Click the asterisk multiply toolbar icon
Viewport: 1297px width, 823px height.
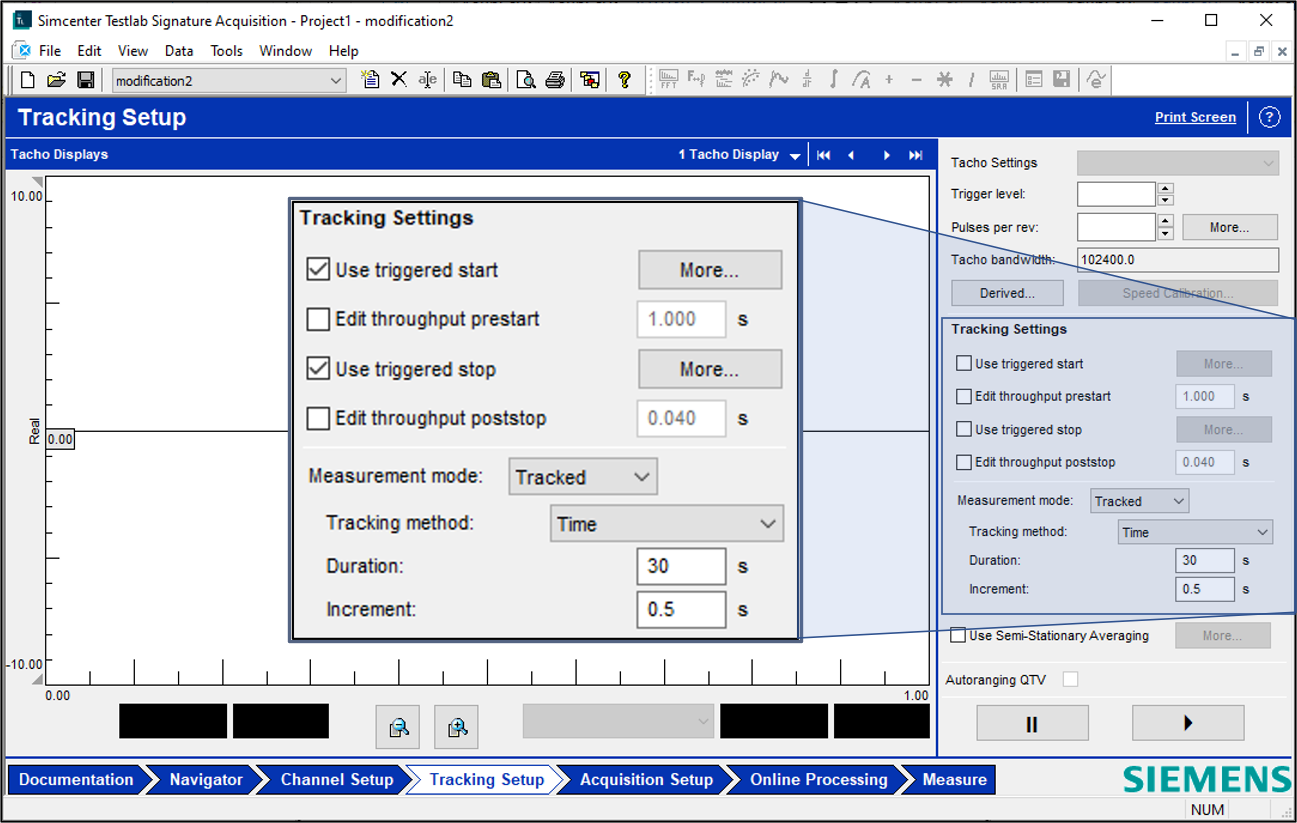944,80
